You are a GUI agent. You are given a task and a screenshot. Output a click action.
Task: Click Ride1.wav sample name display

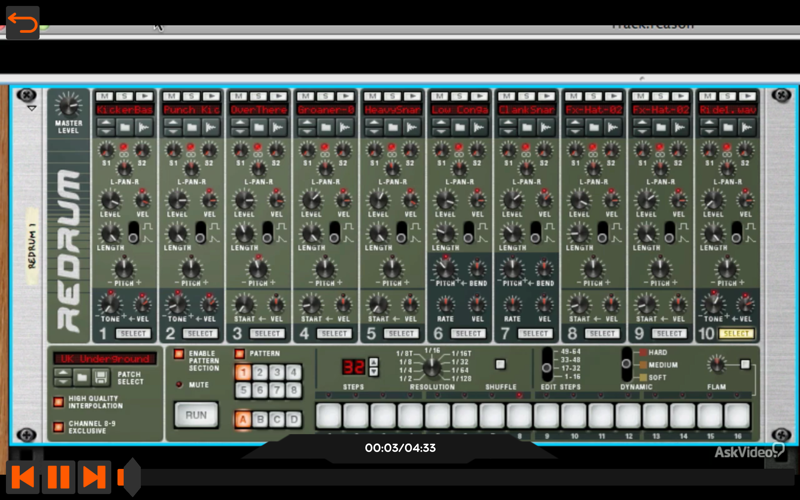(x=728, y=110)
